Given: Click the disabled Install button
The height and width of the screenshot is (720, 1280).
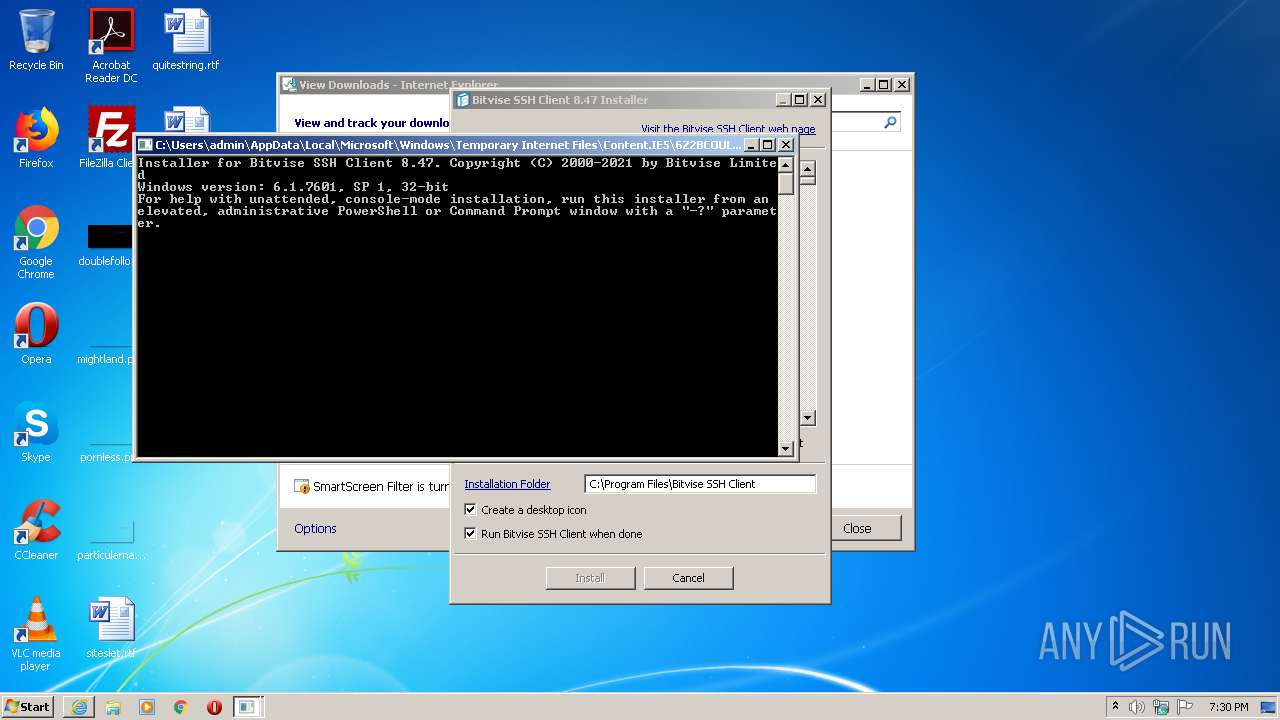Looking at the screenshot, I should [x=590, y=578].
